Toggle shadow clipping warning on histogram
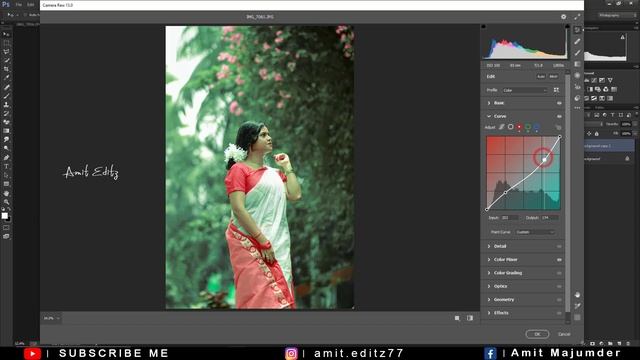Image resolution: width=640 pixels, height=360 pixels. [484, 27]
